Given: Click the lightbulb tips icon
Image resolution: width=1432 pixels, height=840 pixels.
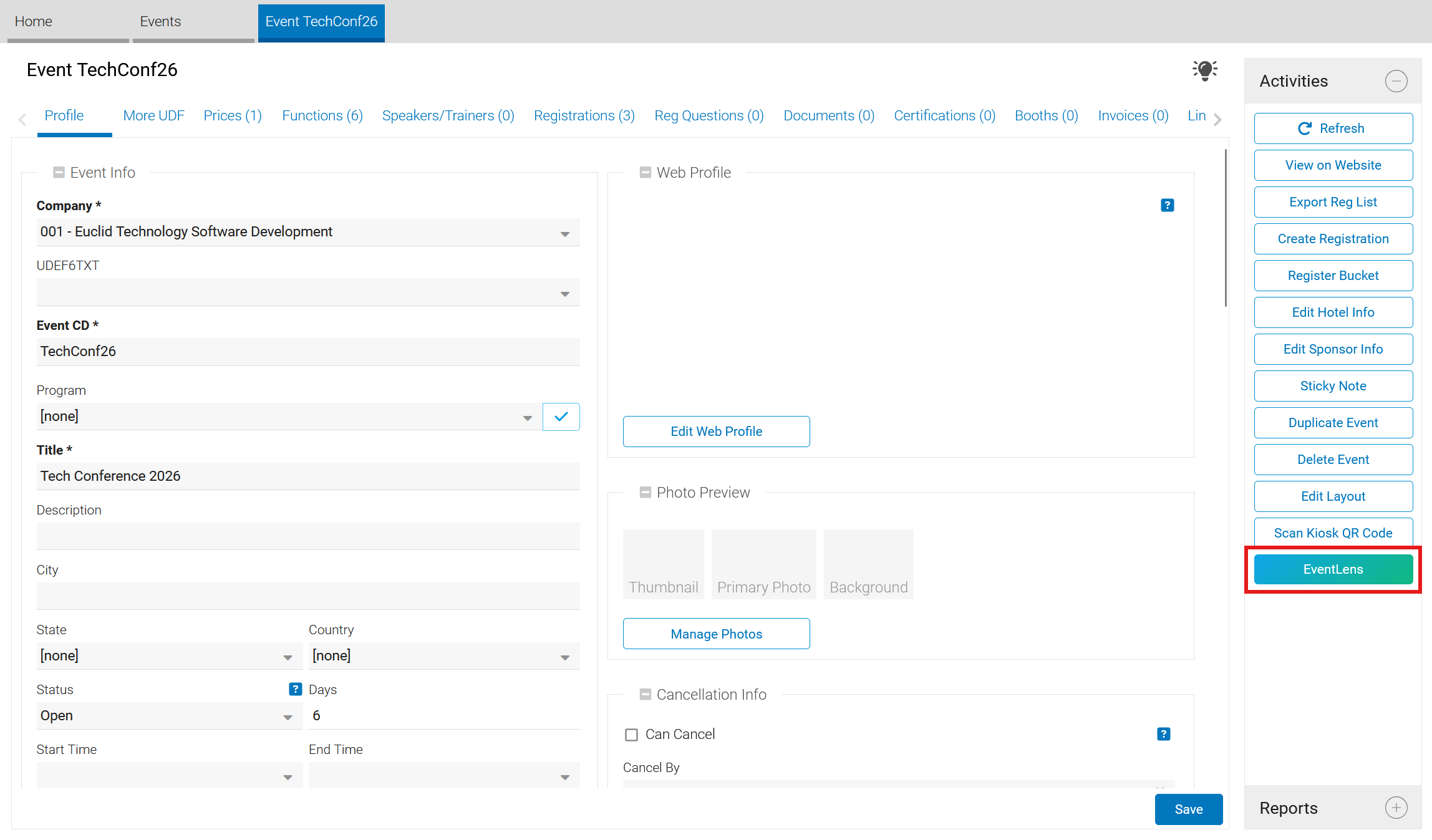Looking at the screenshot, I should coord(1205,70).
